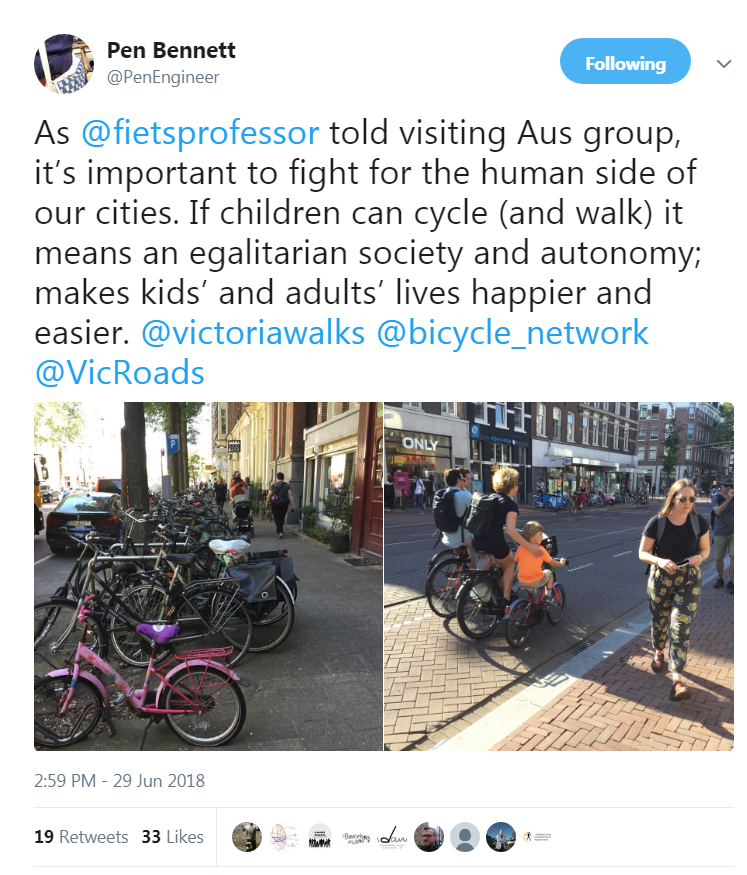The width and height of the screenshot is (747, 875).
Task: Open the Barcelona logo liker avatar
Action: [x=356, y=836]
